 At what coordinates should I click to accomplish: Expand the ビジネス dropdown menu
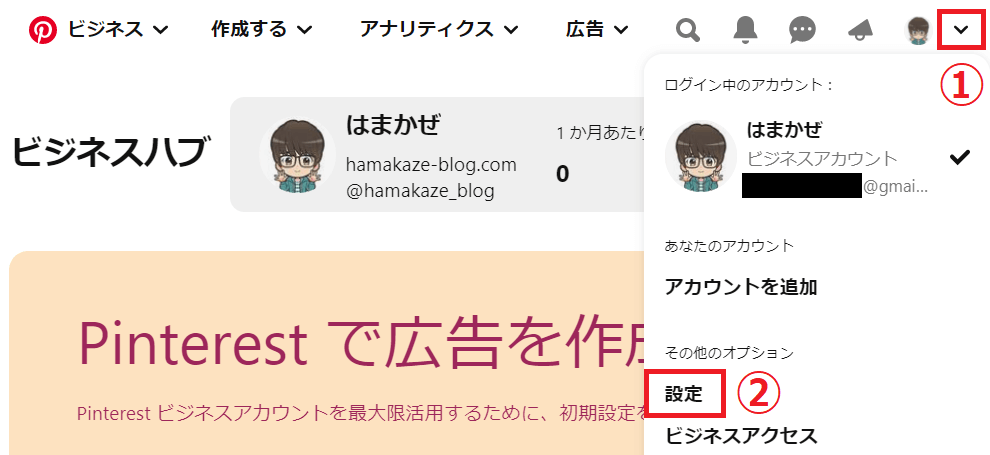[117, 29]
